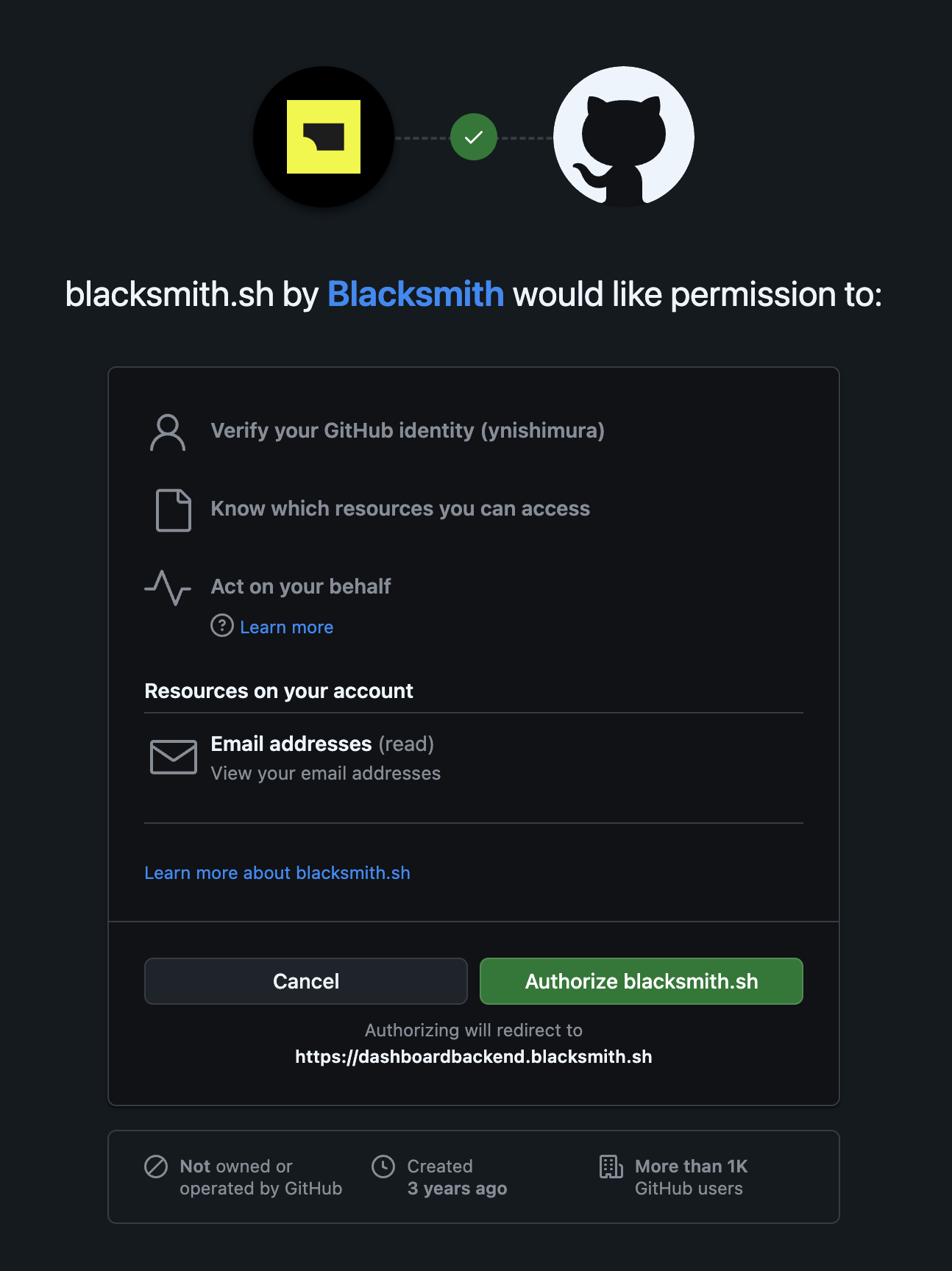Click the Blacksmith yellow app logo
Viewport: 952px width, 1271px height.
click(x=324, y=137)
